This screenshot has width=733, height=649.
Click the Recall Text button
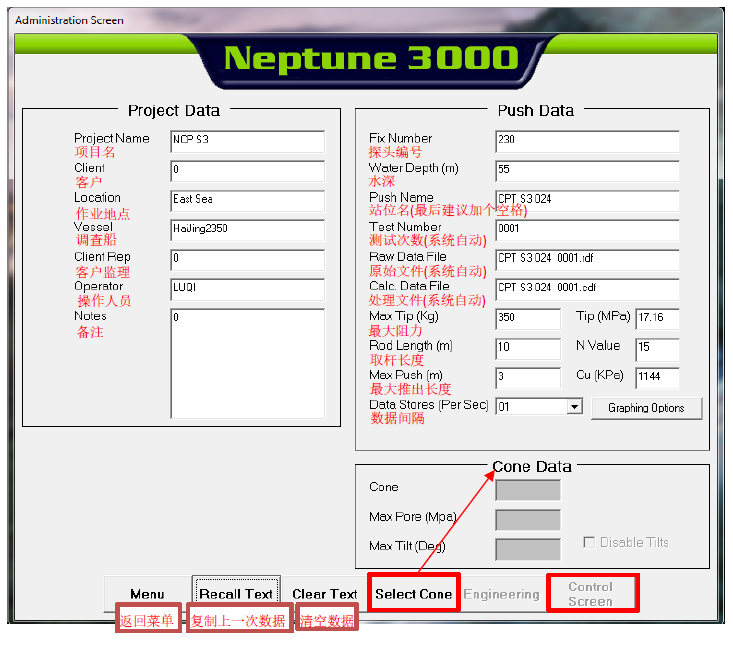pos(236,594)
